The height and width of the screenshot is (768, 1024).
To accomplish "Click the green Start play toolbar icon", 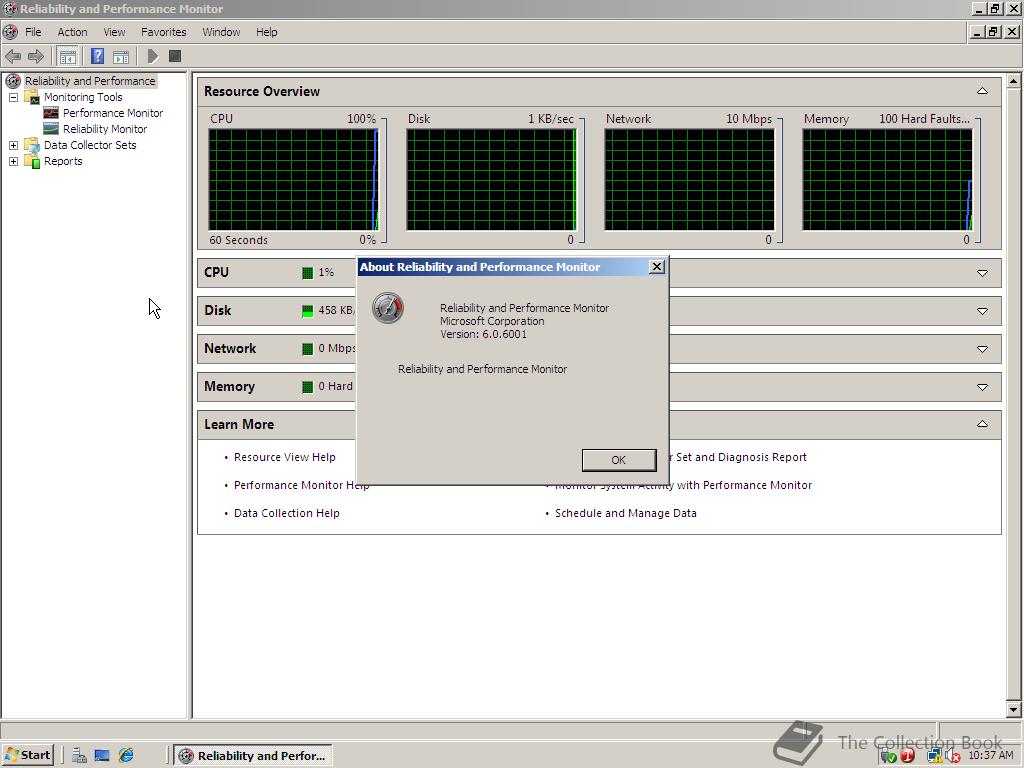I will [x=153, y=57].
